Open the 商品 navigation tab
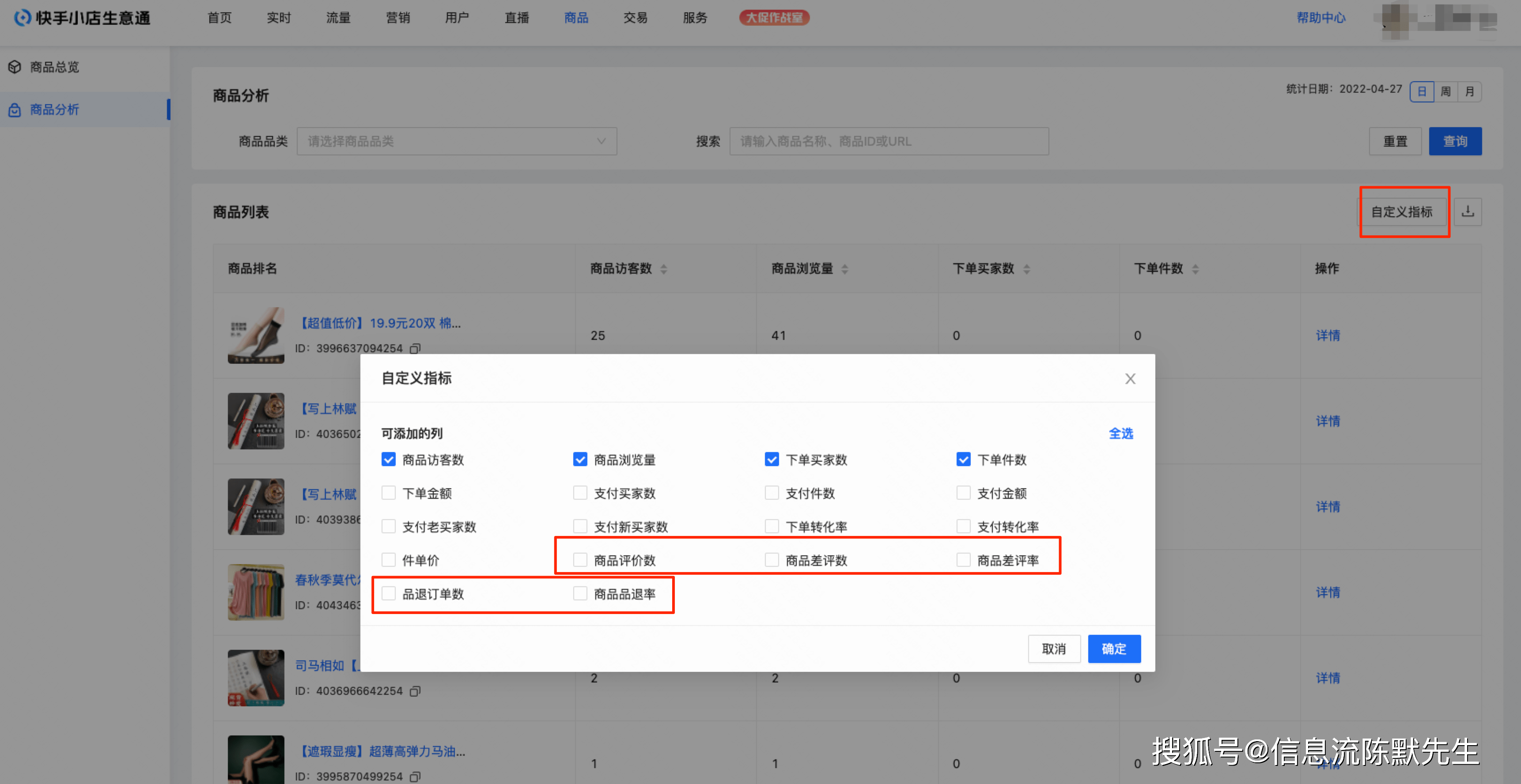The height and width of the screenshot is (784, 1521). pos(576,18)
